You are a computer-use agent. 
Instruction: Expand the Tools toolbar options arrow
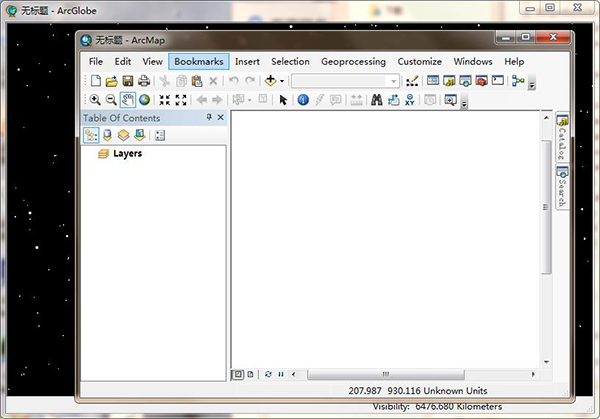tap(466, 102)
